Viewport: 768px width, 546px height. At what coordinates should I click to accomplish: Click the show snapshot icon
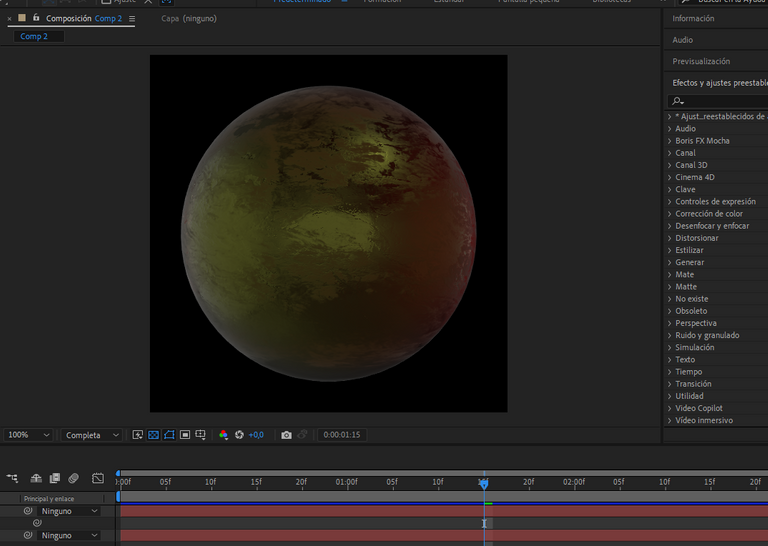(302, 435)
